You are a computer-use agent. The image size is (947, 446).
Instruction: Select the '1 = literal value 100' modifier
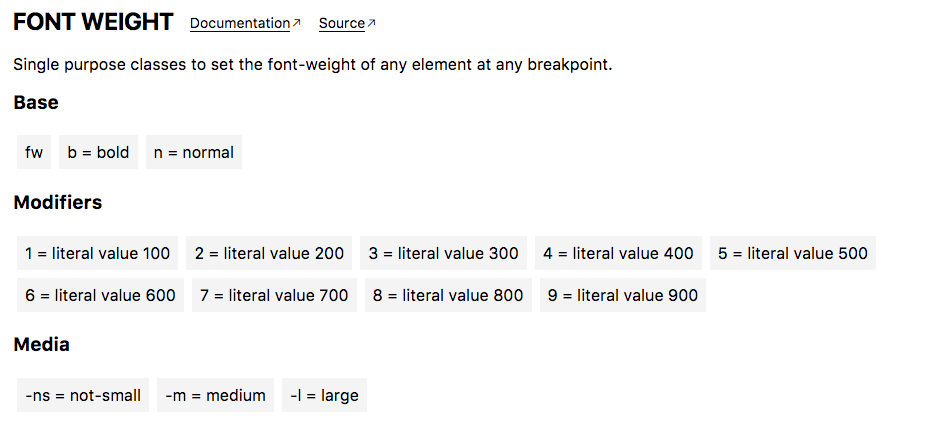tap(97, 253)
